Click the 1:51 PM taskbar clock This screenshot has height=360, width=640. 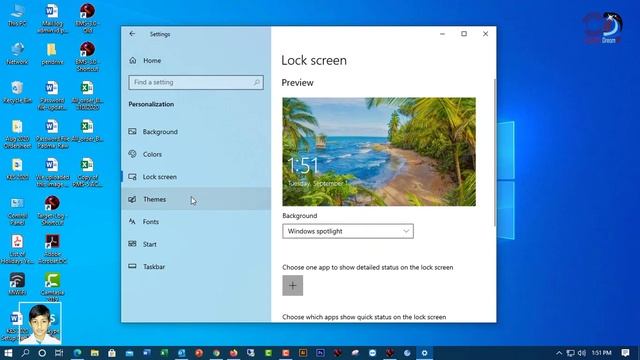602,353
